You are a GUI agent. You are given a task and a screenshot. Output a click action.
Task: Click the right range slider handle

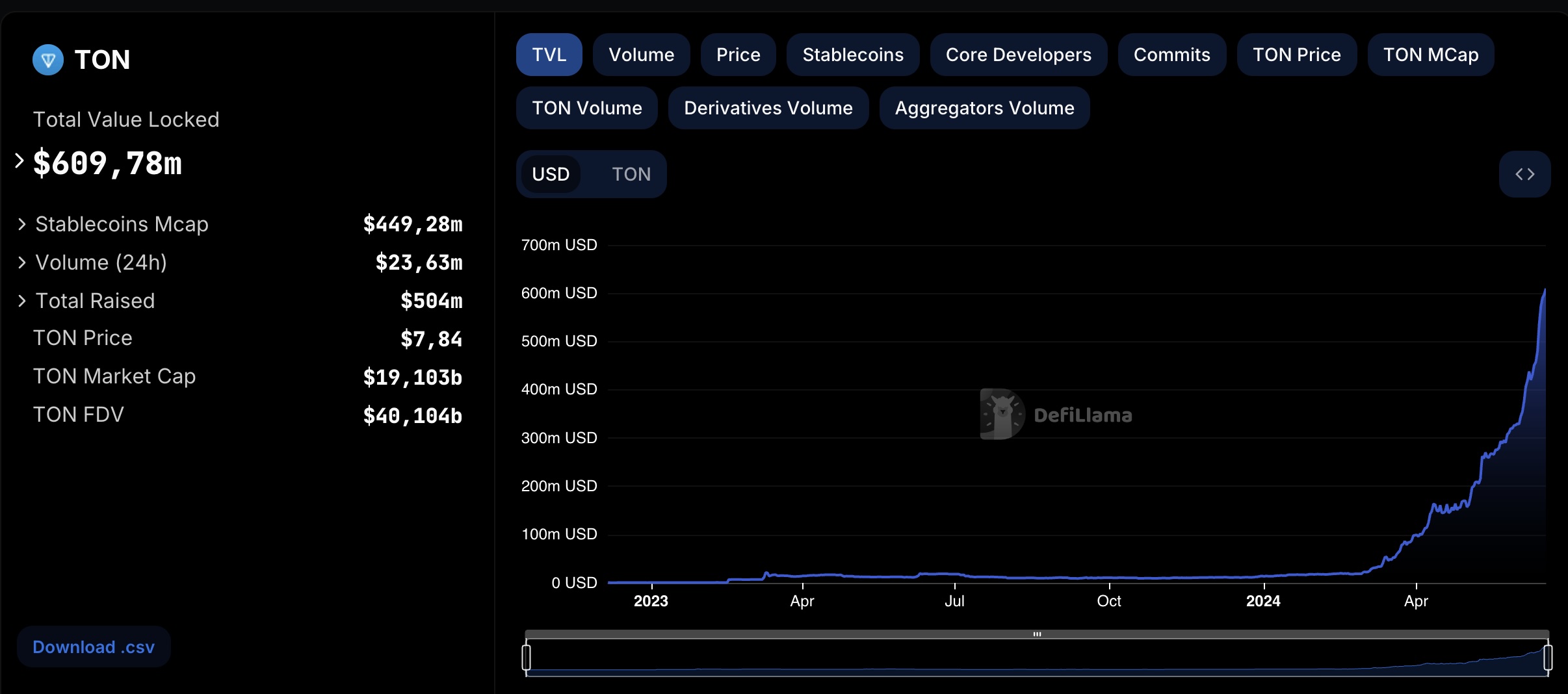click(x=1548, y=657)
